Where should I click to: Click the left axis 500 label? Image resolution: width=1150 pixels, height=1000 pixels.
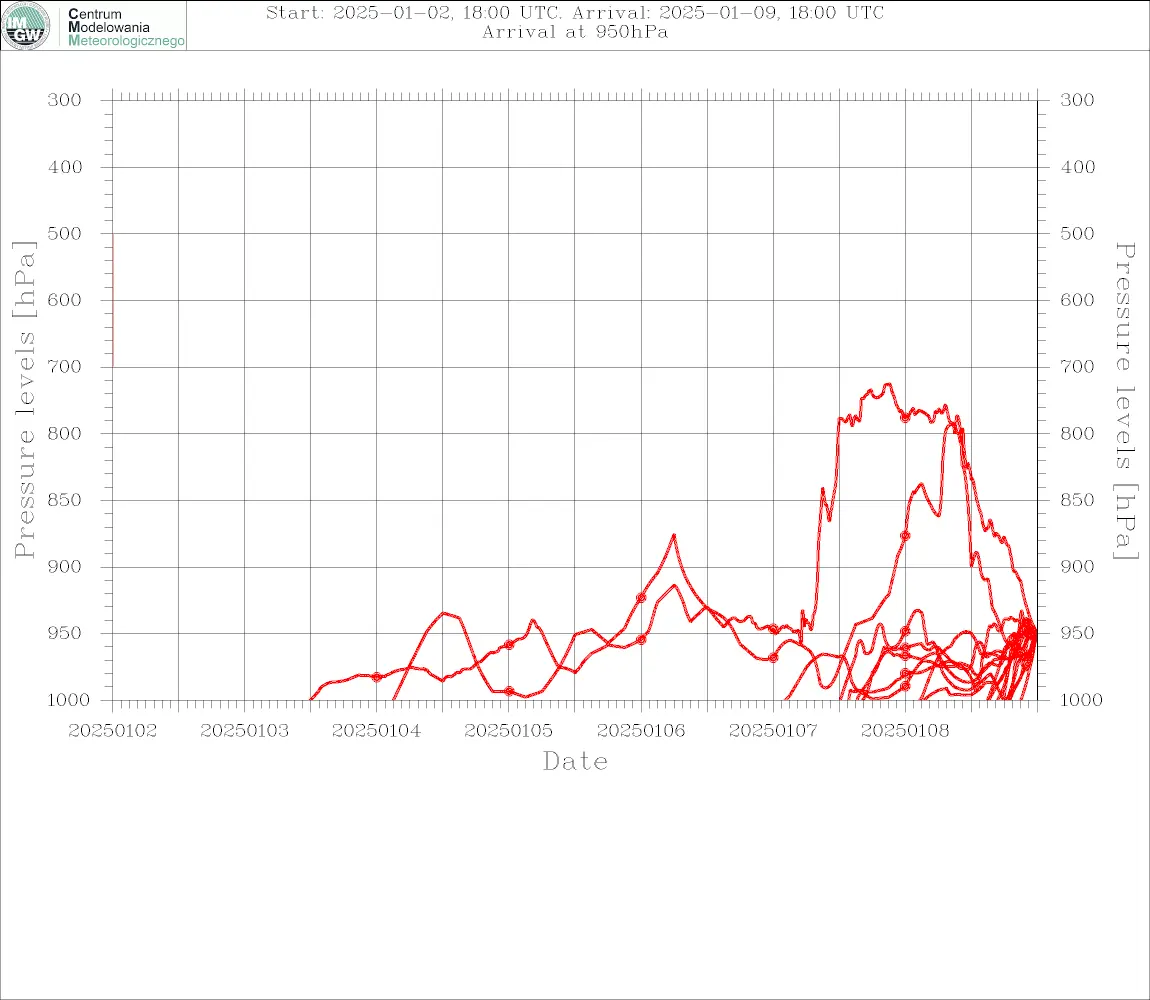pyautogui.click(x=65, y=233)
